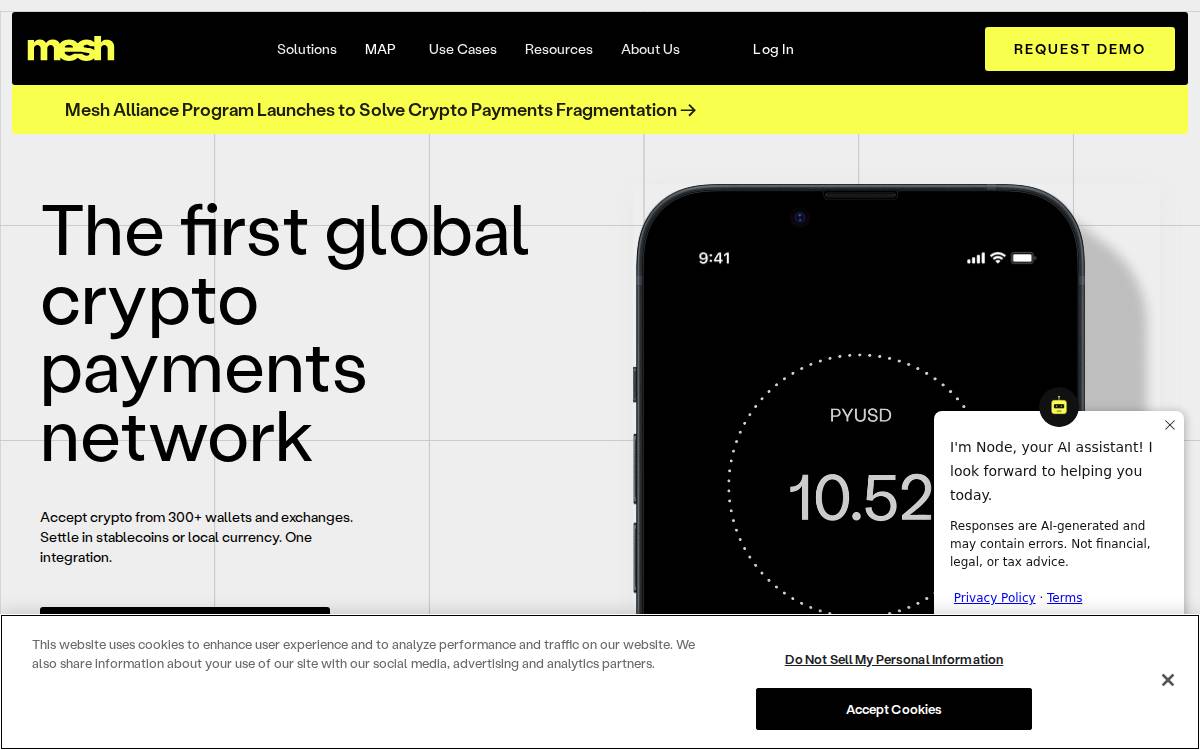Open the Privacy Policy link in chat

pos(994,598)
